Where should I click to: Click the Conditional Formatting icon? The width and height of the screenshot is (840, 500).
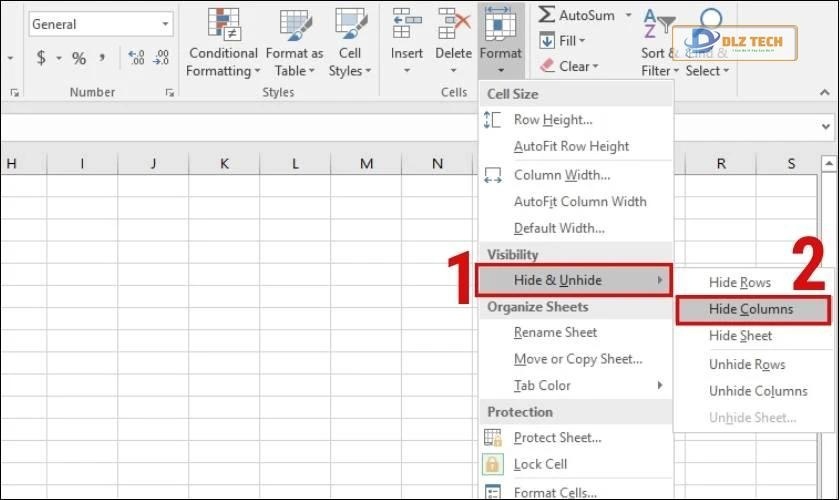pos(223,25)
